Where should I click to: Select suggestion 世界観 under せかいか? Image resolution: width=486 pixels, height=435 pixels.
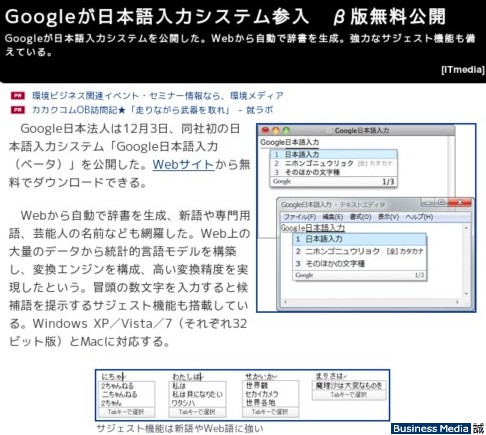(x=257, y=385)
